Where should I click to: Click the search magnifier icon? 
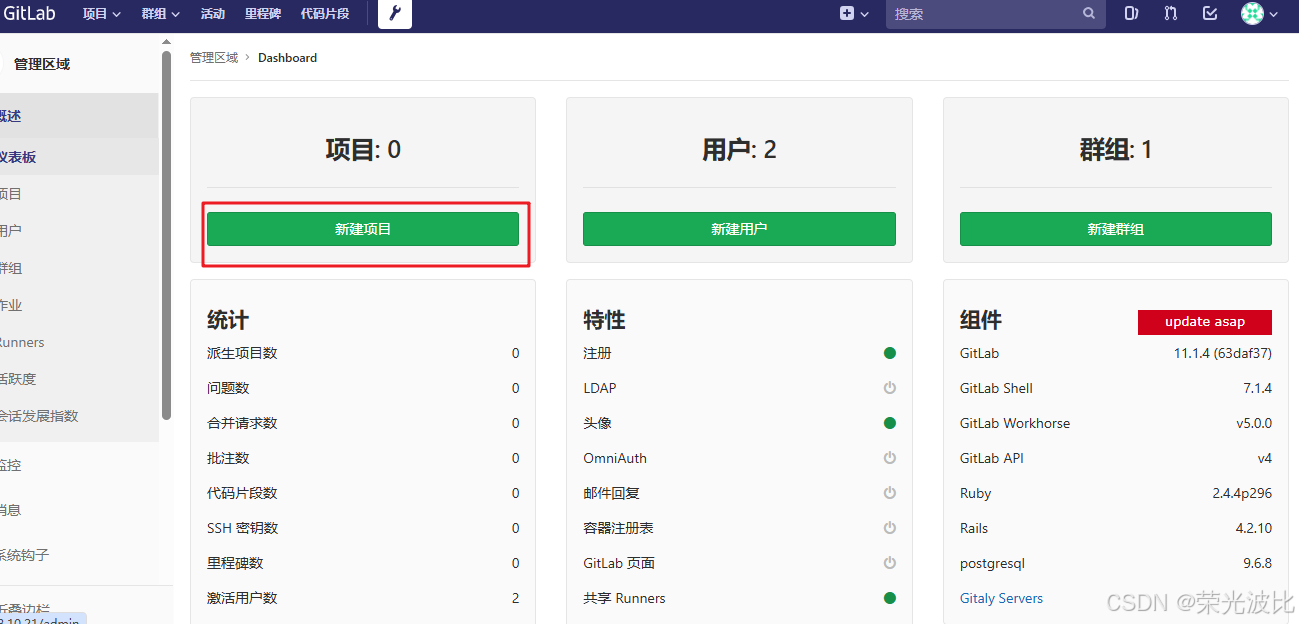1089,14
